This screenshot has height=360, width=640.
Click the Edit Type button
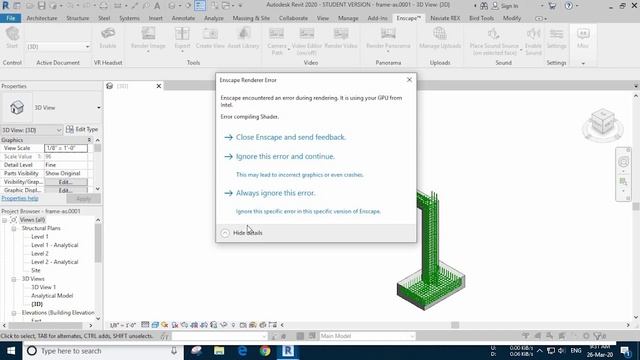pyautogui.click(x=82, y=129)
